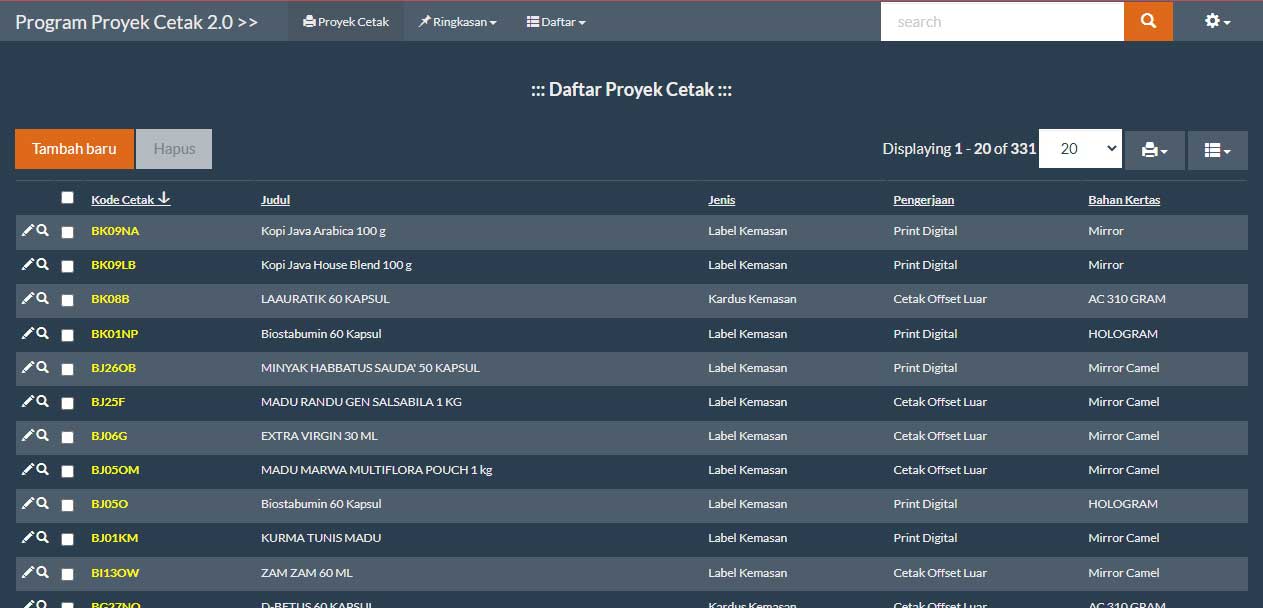Open the printer export dropdown
1263x608 pixels.
coord(1154,149)
